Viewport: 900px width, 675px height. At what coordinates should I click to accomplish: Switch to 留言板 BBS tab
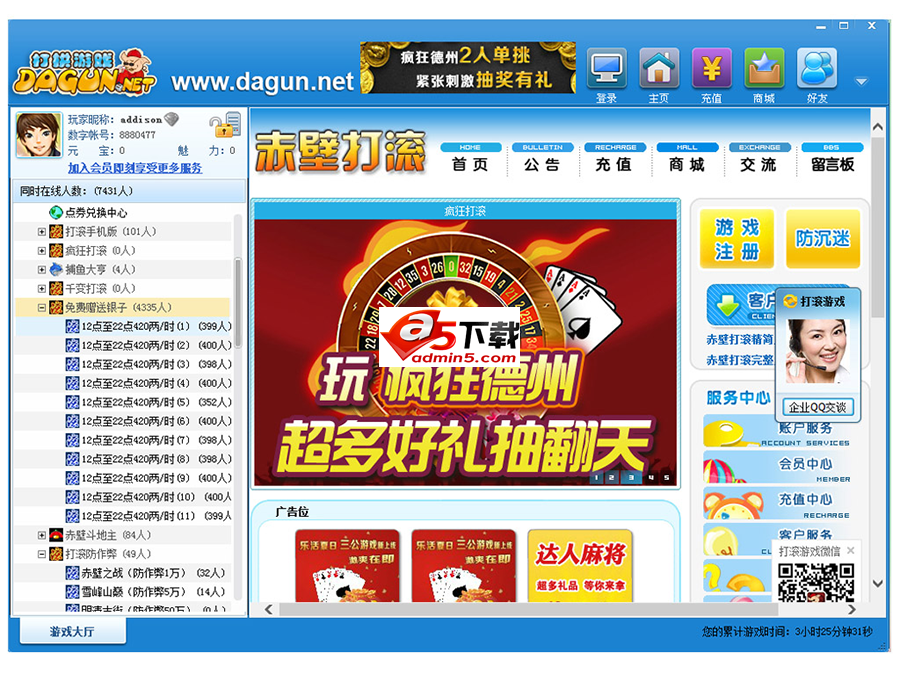[832, 158]
